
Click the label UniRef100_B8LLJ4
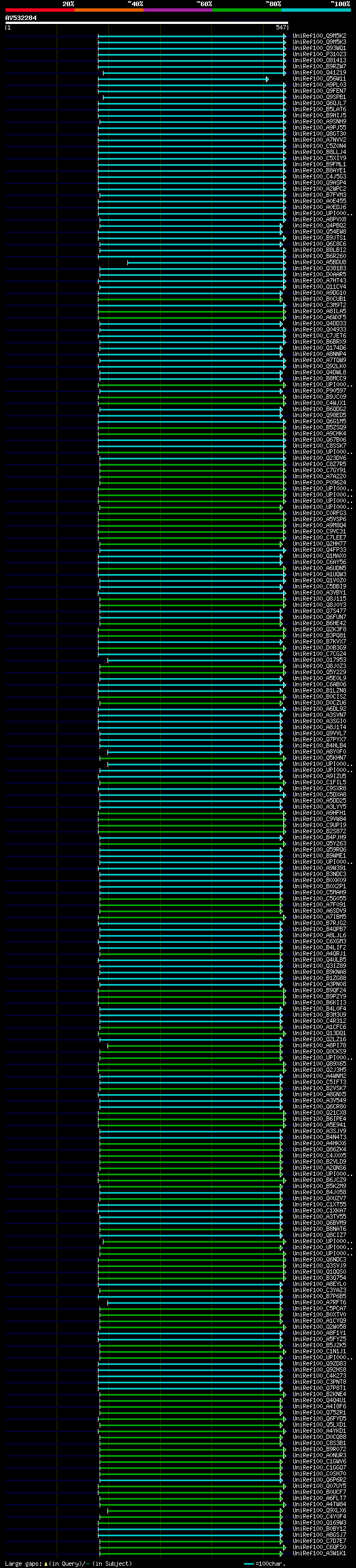319,152
